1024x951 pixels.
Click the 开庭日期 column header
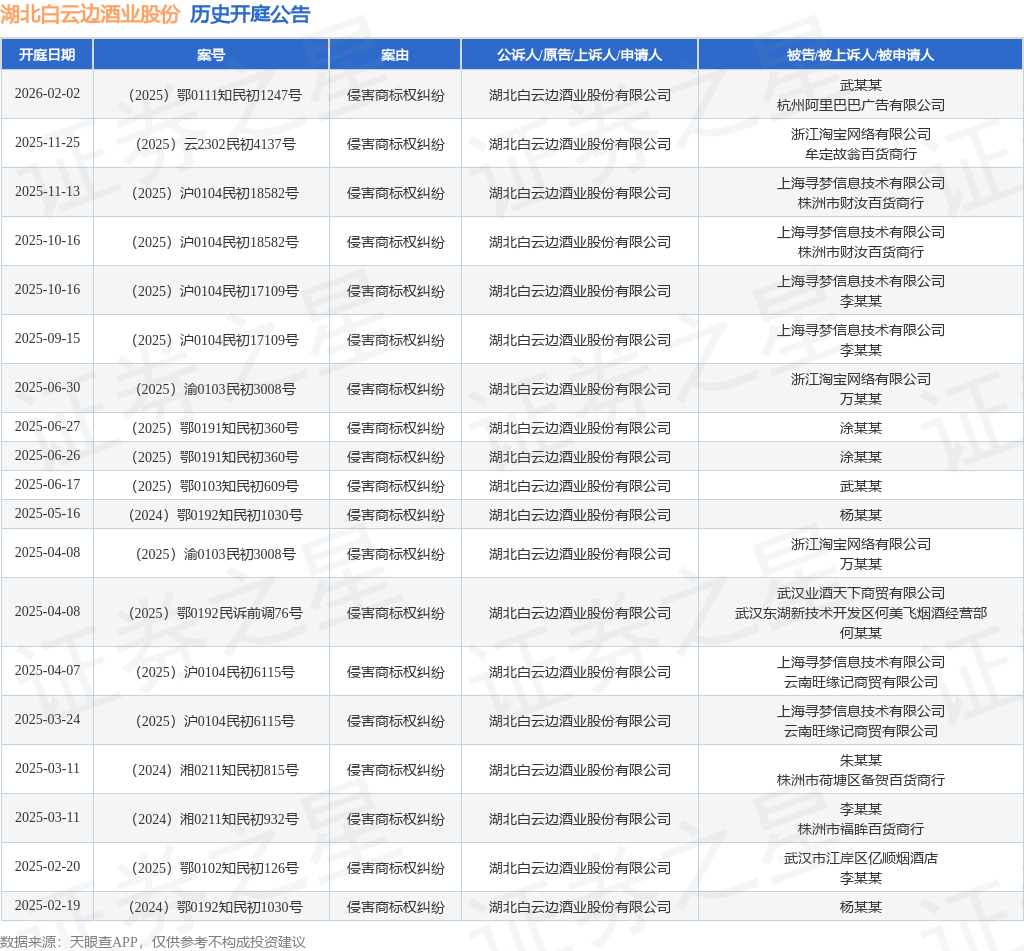point(47,55)
